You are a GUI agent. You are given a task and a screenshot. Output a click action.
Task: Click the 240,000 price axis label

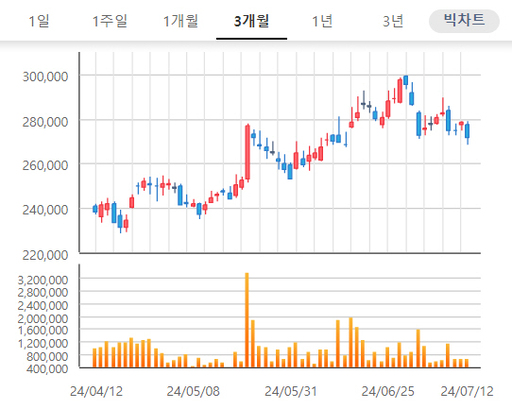(45, 210)
